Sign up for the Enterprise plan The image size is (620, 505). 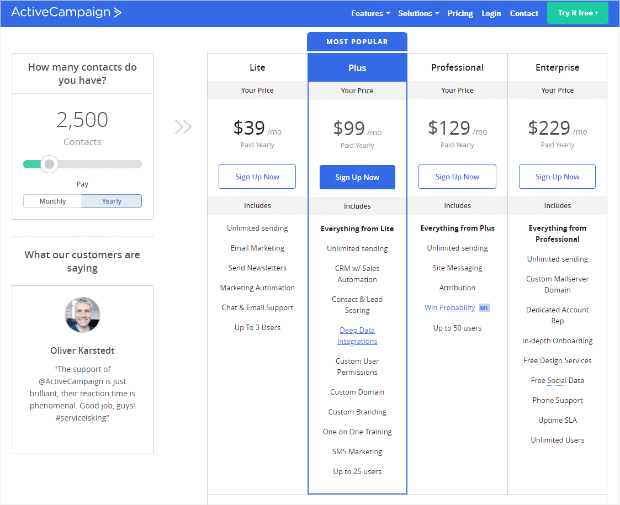[x=557, y=177]
